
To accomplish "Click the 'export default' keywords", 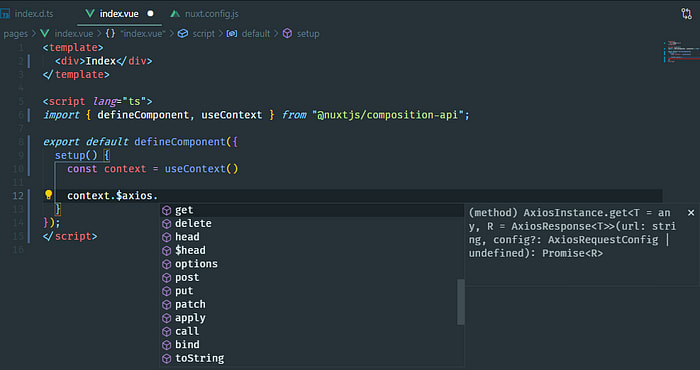I will click(85, 142).
